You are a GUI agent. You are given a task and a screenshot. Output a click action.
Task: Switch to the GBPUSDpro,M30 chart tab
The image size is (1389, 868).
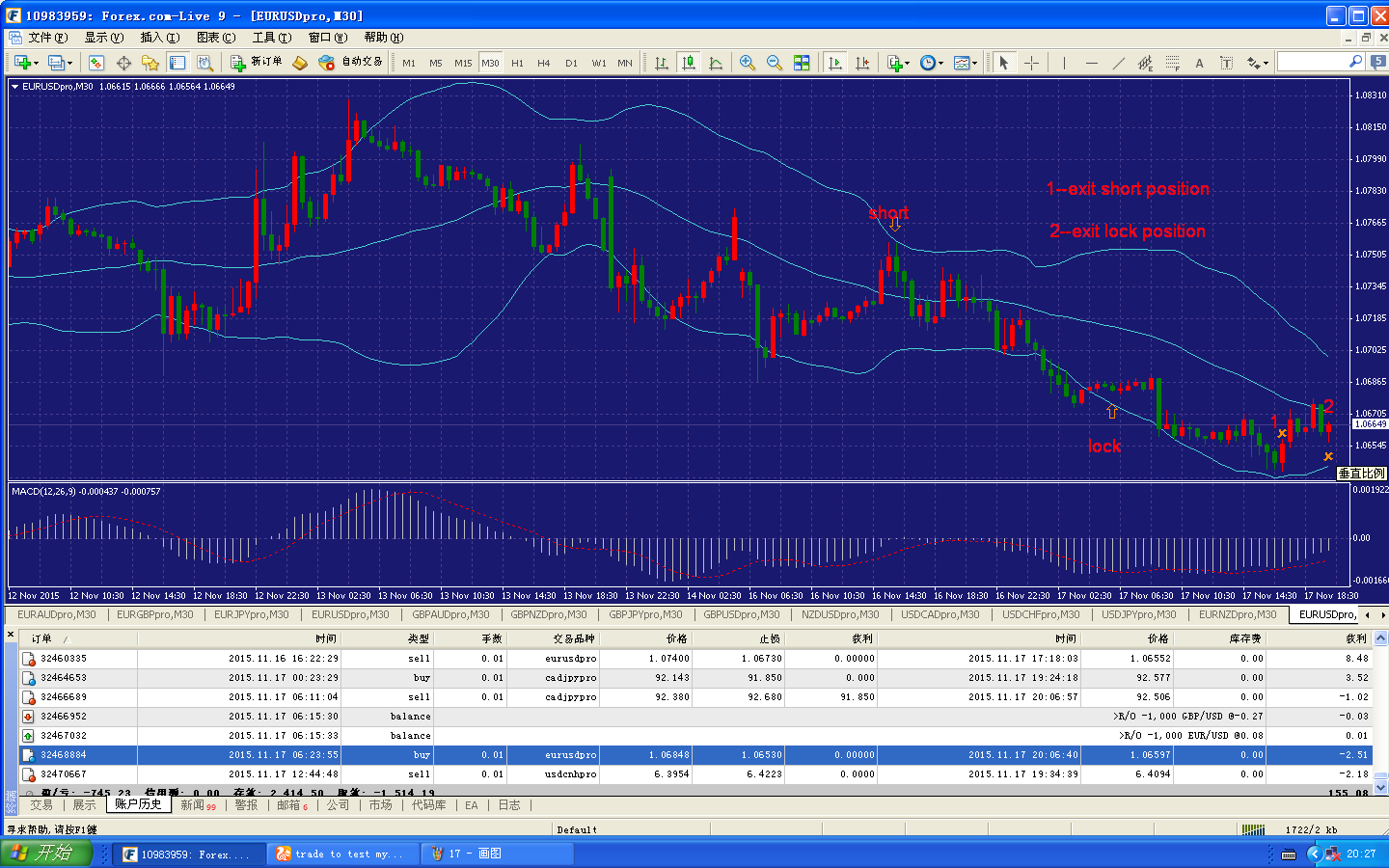(x=742, y=614)
